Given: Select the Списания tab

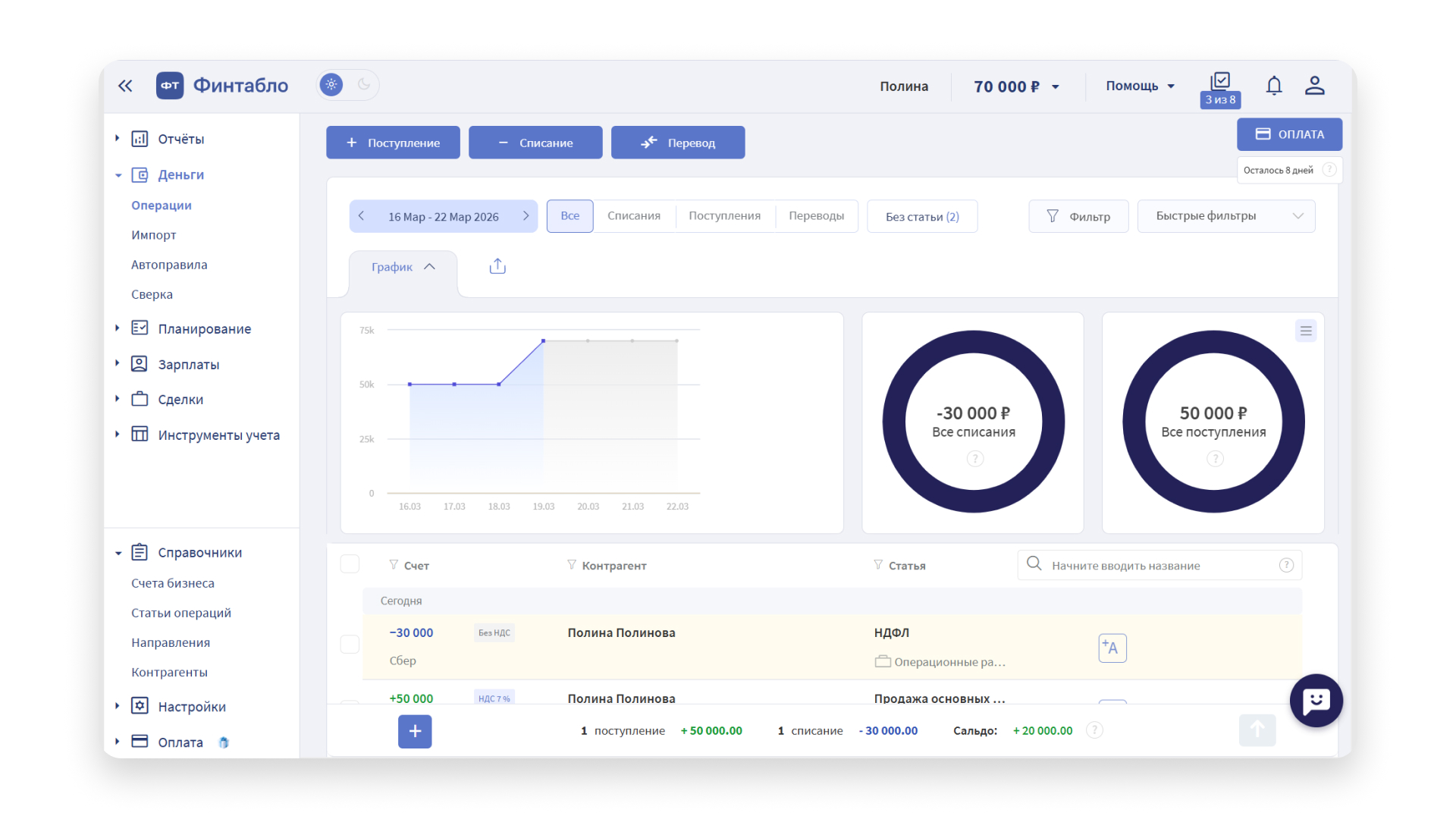Looking at the screenshot, I should [x=634, y=216].
